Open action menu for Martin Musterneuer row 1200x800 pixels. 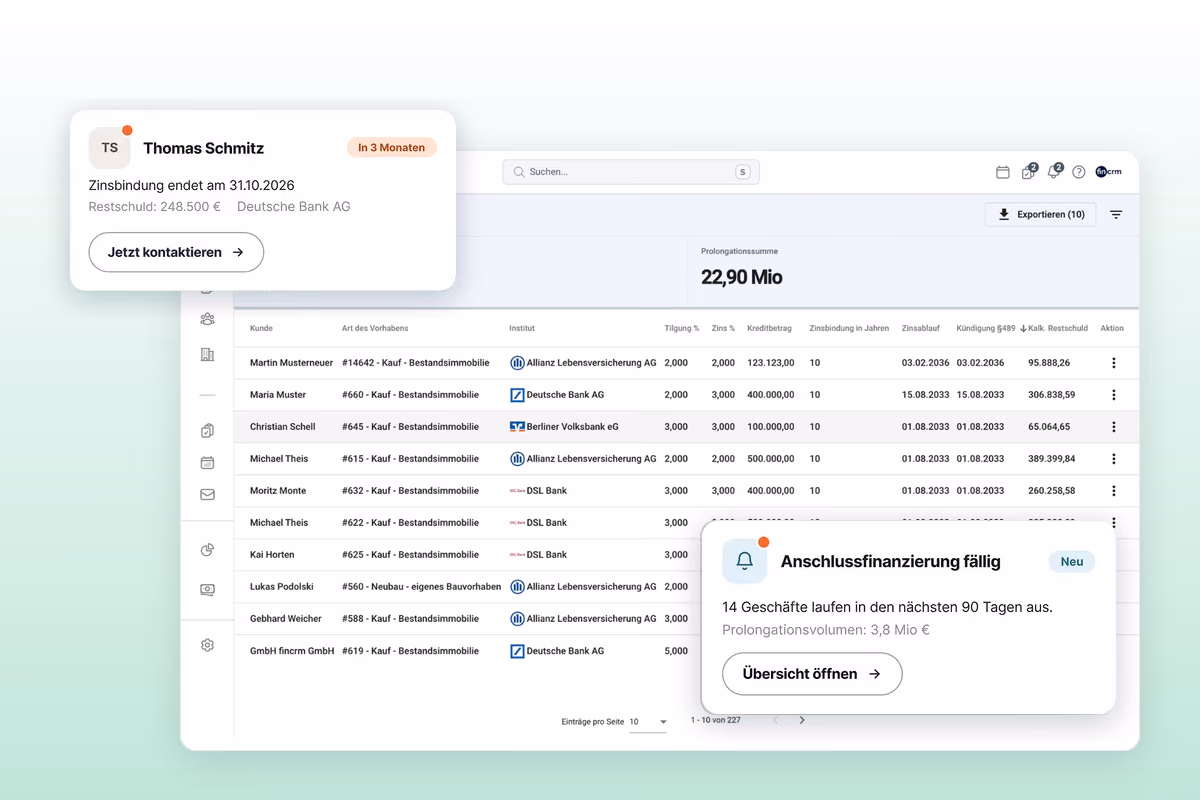(1114, 363)
